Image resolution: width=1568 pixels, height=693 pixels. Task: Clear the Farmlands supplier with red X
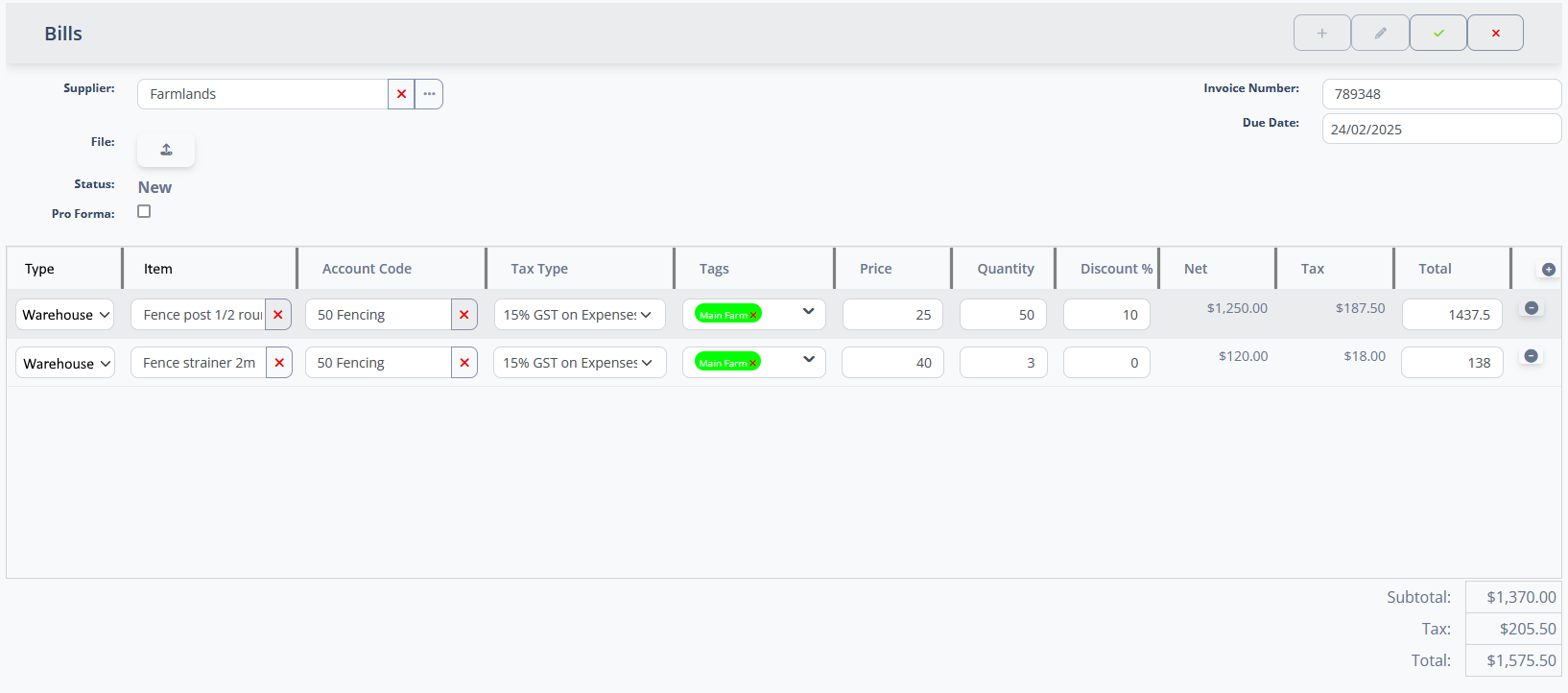click(401, 94)
